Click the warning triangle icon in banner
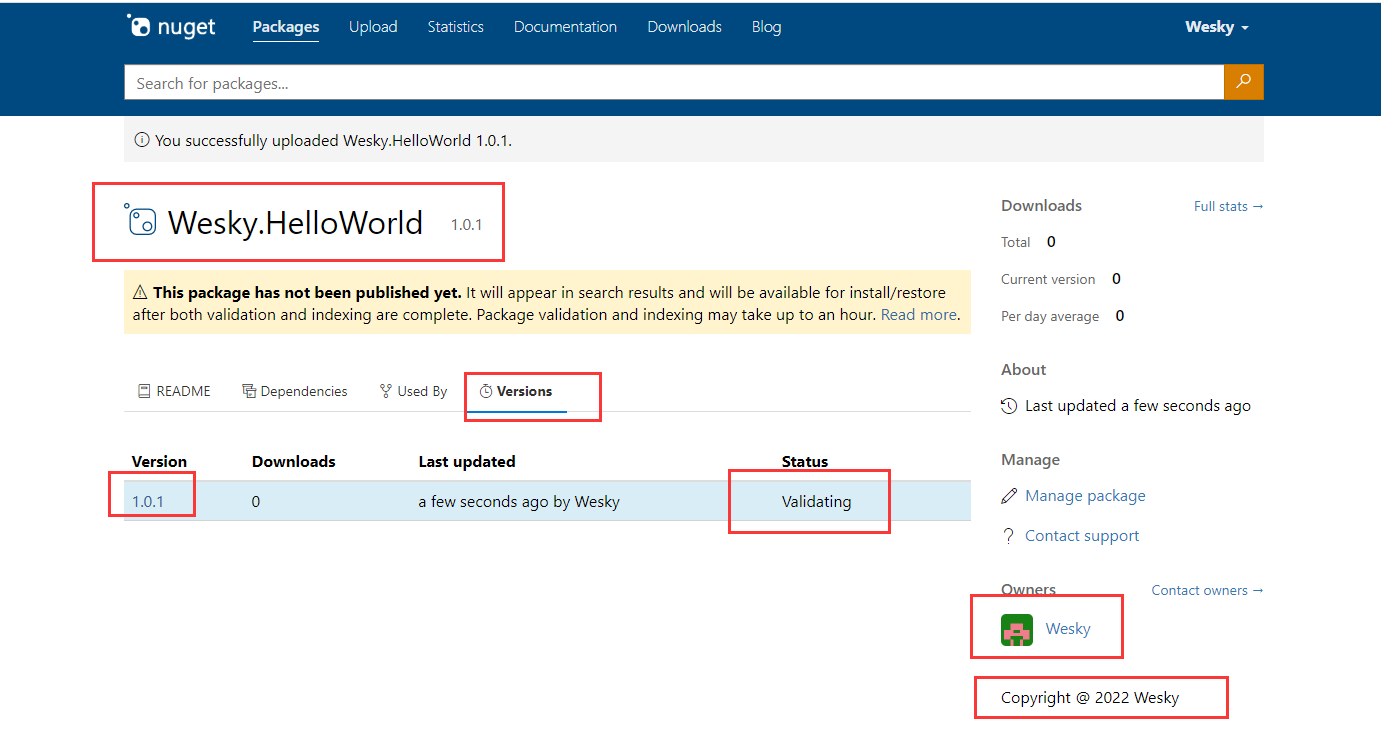 pyautogui.click(x=140, y=293)
